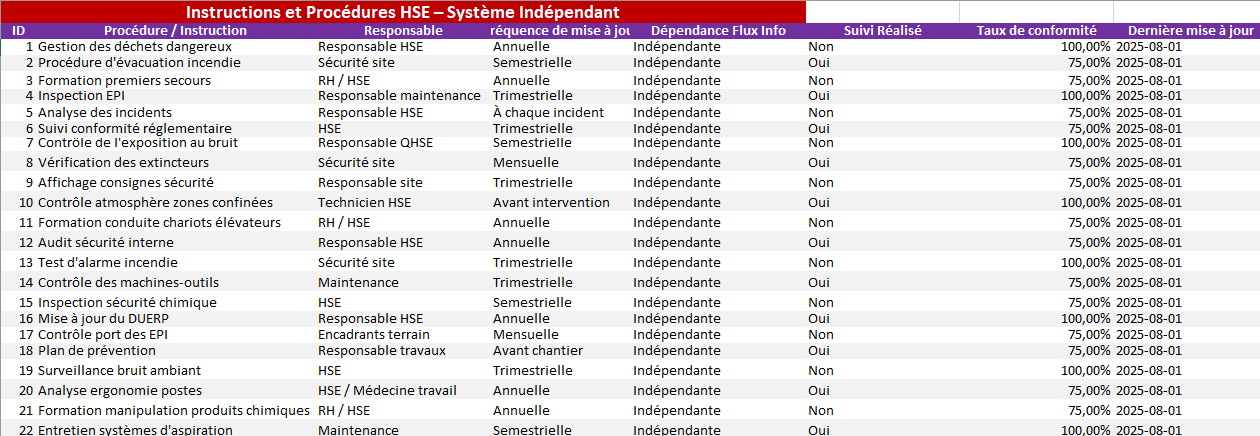Select the 'Responsable' header cell
Image resolution: width=1260 pixels, height=436 pixels.
click(x=403, y=31)
